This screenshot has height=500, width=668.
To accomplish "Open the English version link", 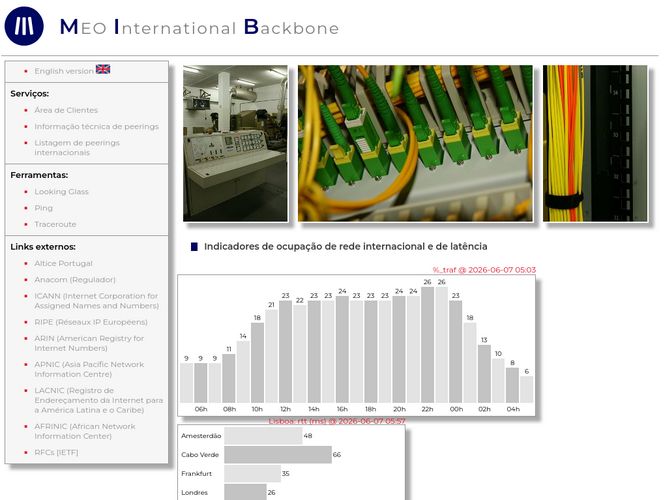I will coord(64,71).
